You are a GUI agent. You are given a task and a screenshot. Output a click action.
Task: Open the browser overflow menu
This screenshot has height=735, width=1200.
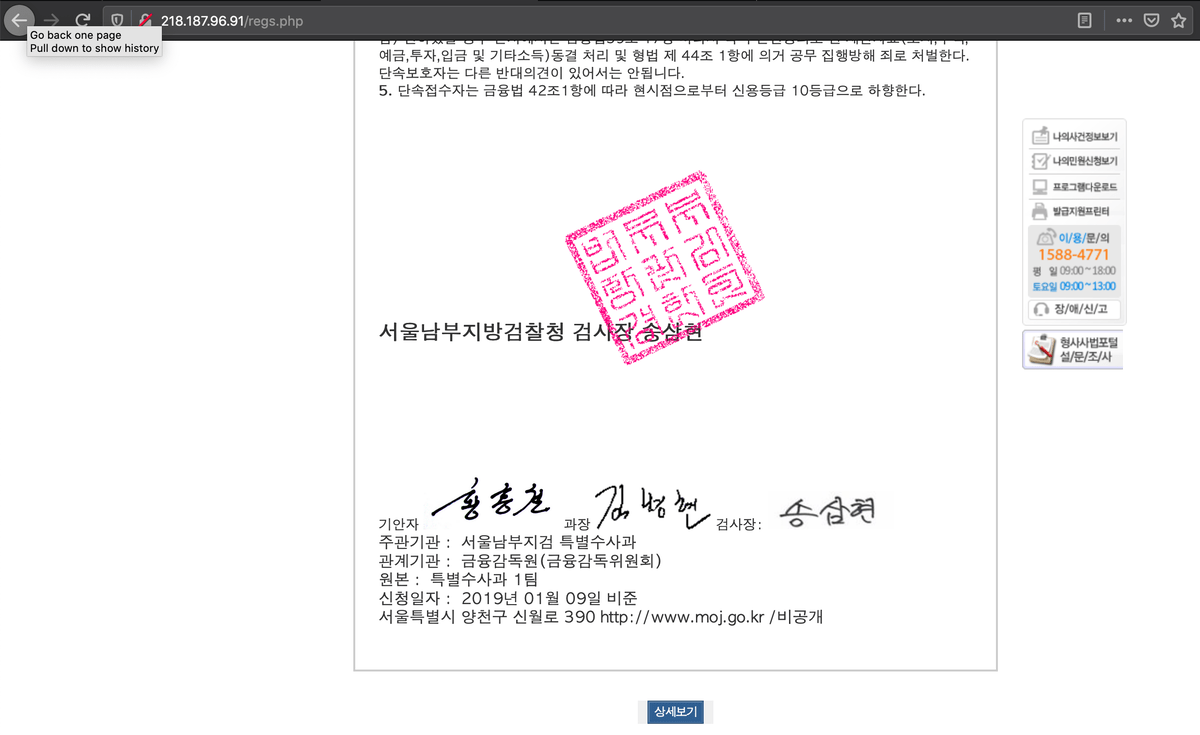(x=1126, y=19)
